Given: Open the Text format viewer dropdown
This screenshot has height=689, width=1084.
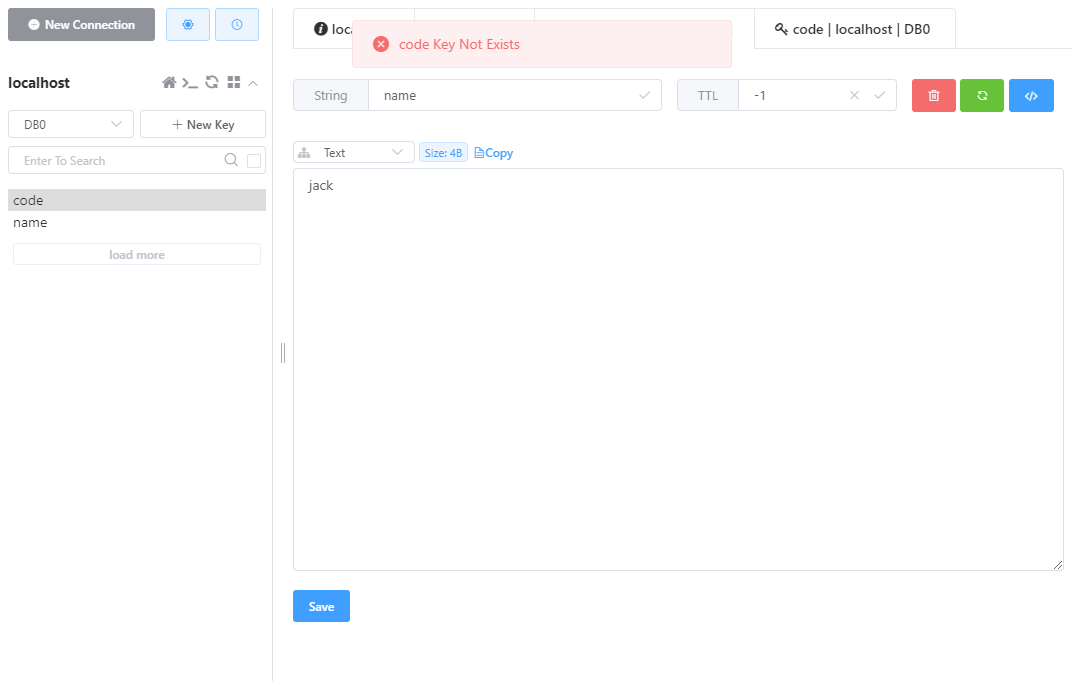Looking at the screenshot, I should click(x=354, y=153).
